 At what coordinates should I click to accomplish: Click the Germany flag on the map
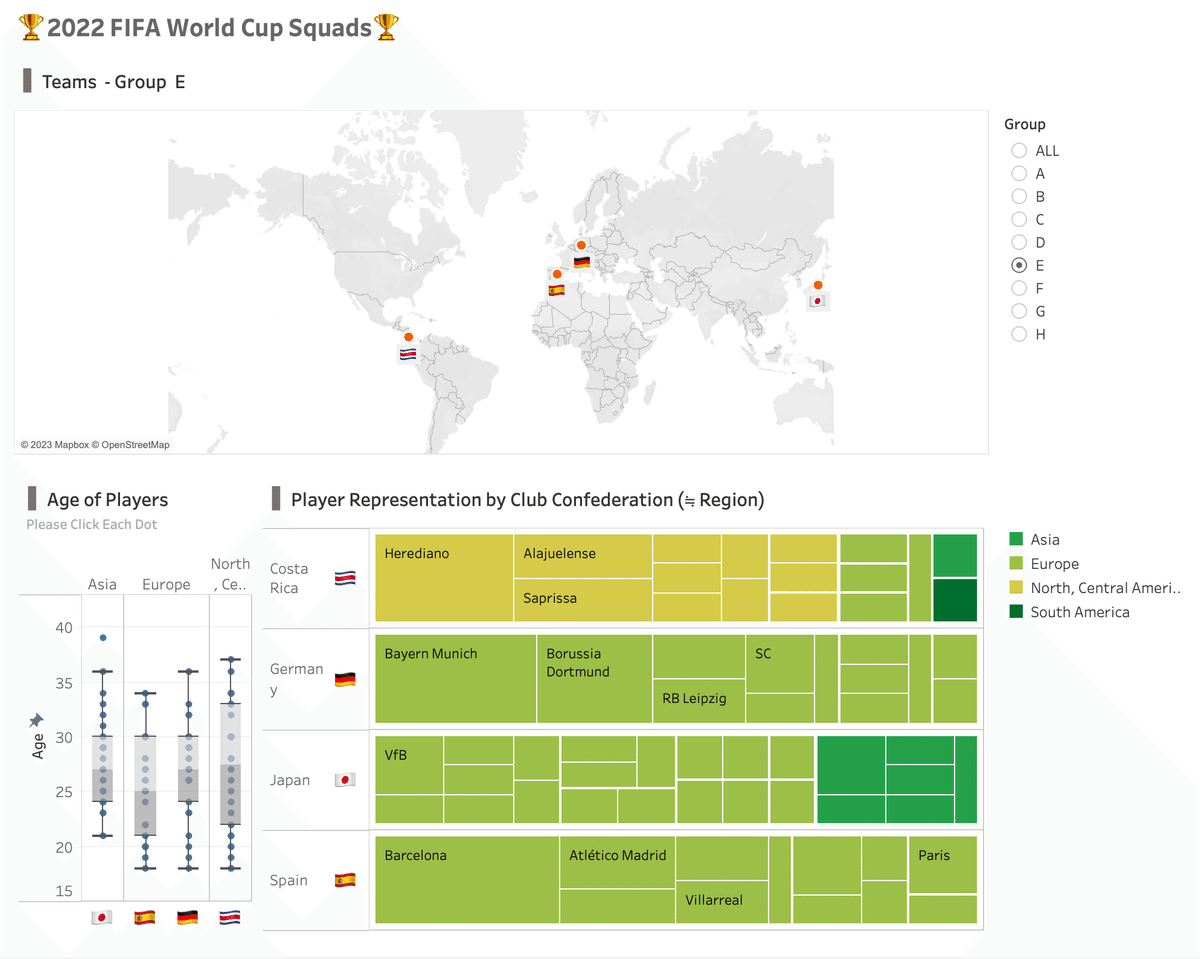point(581,264)
